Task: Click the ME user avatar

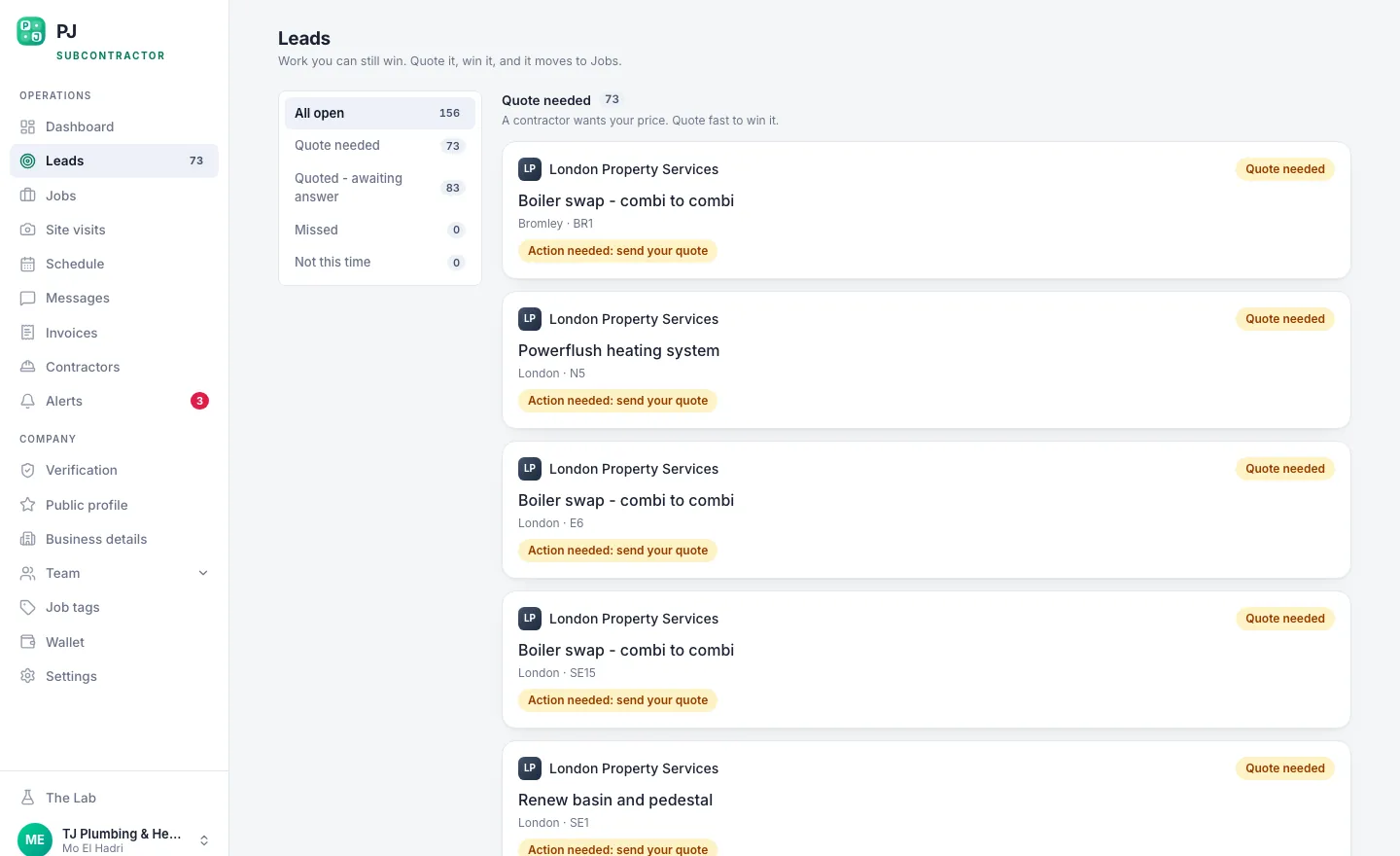Action: (35, 839)
